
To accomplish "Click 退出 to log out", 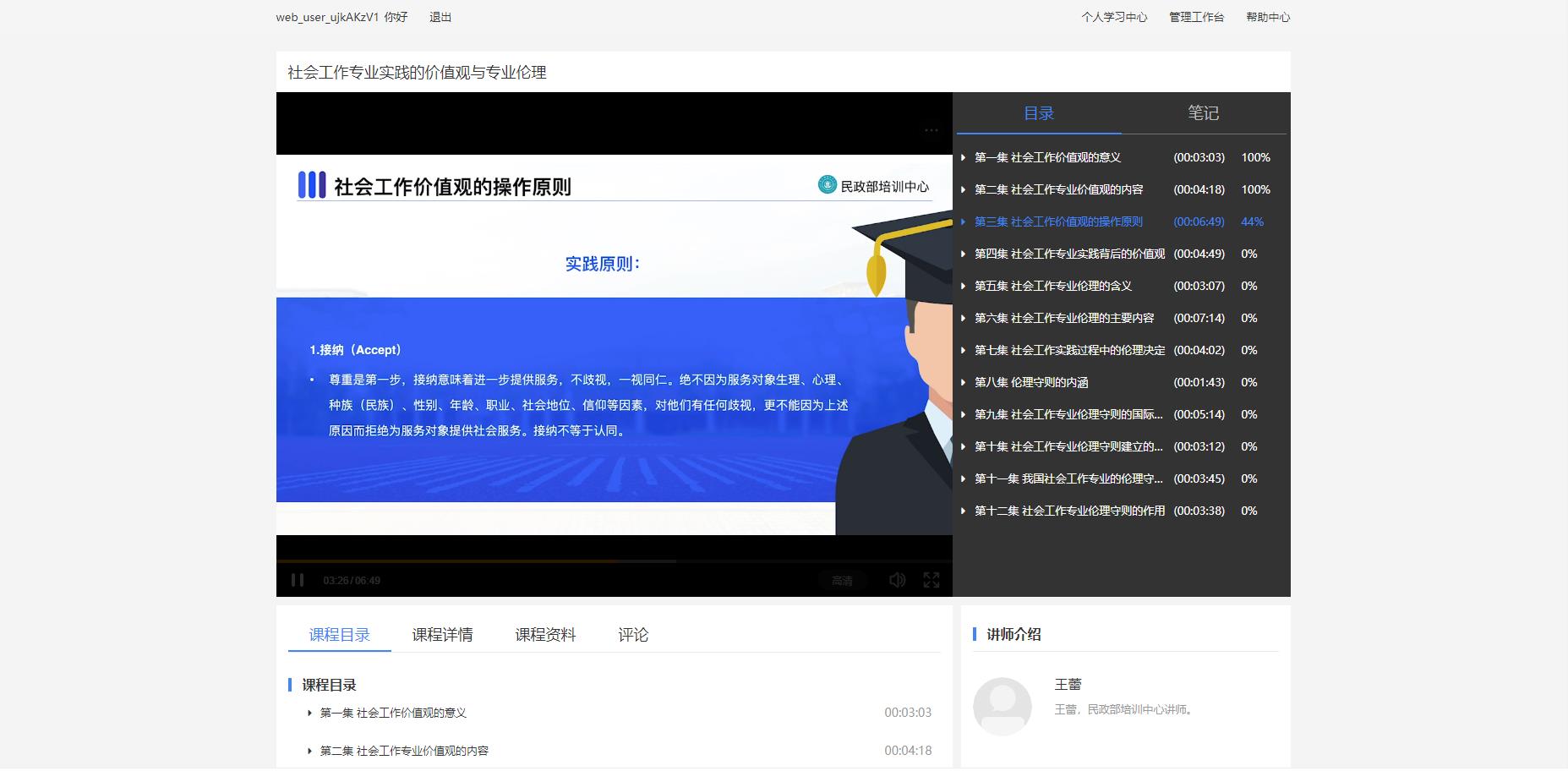I will (x=440, y=16).
